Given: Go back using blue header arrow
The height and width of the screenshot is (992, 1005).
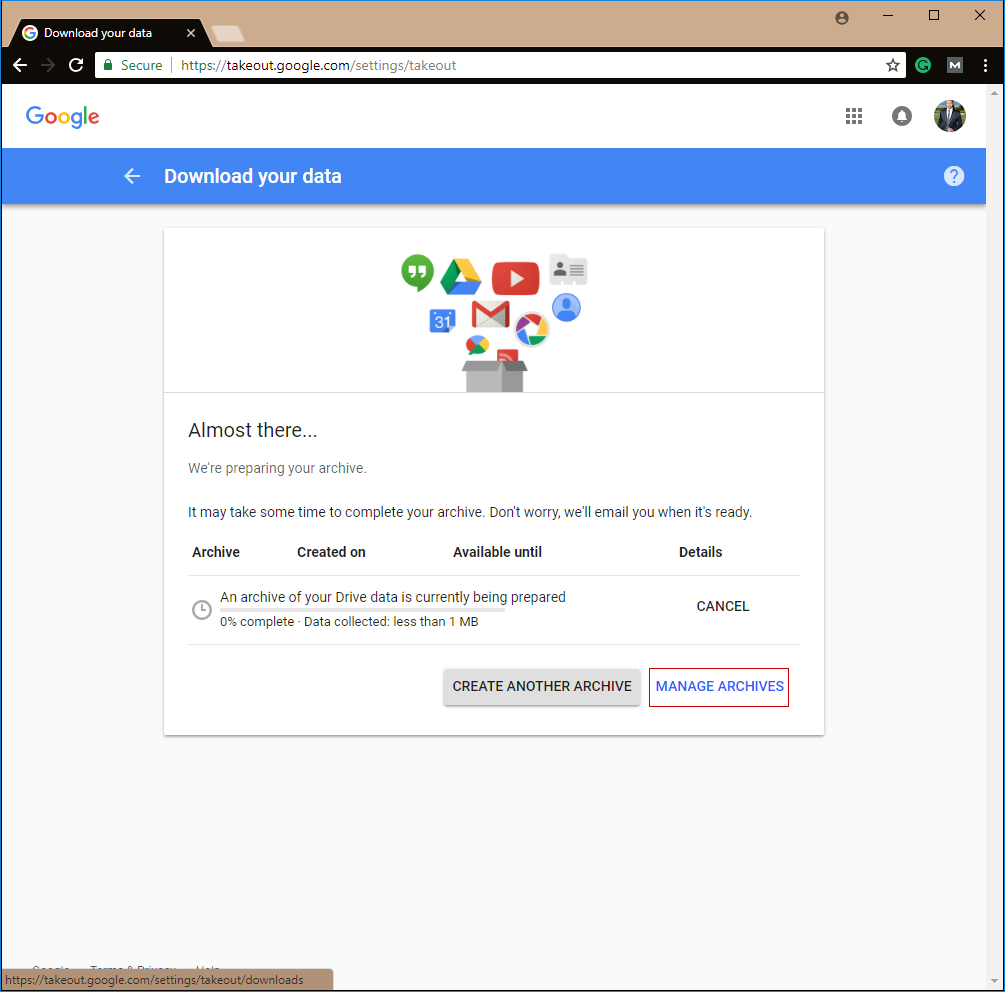Looking at the screenshot, I should tap(132, 176).
